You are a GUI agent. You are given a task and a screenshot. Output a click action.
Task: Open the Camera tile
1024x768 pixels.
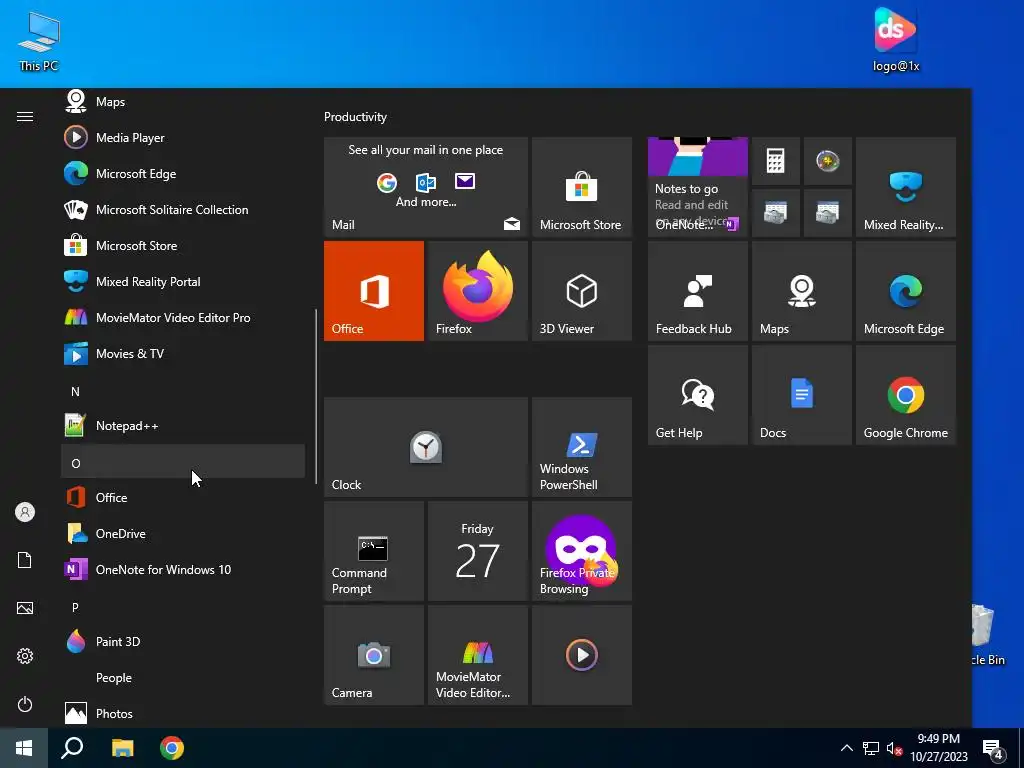click(x=374, y=655)
